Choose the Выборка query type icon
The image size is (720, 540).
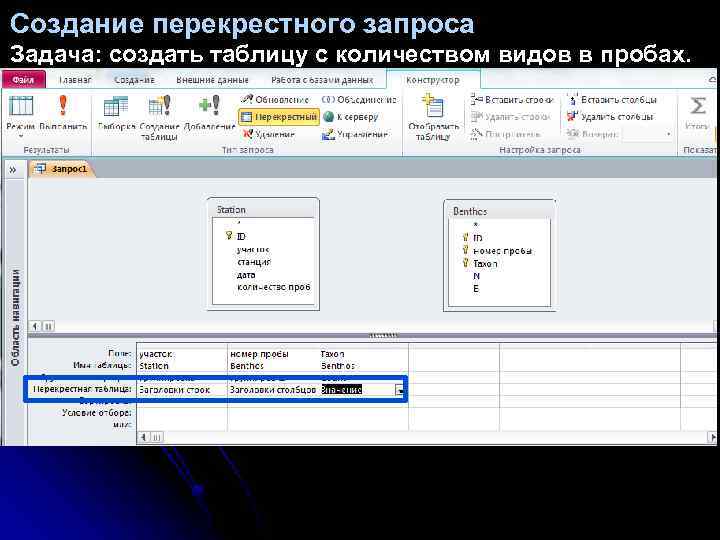pos(116,106)
